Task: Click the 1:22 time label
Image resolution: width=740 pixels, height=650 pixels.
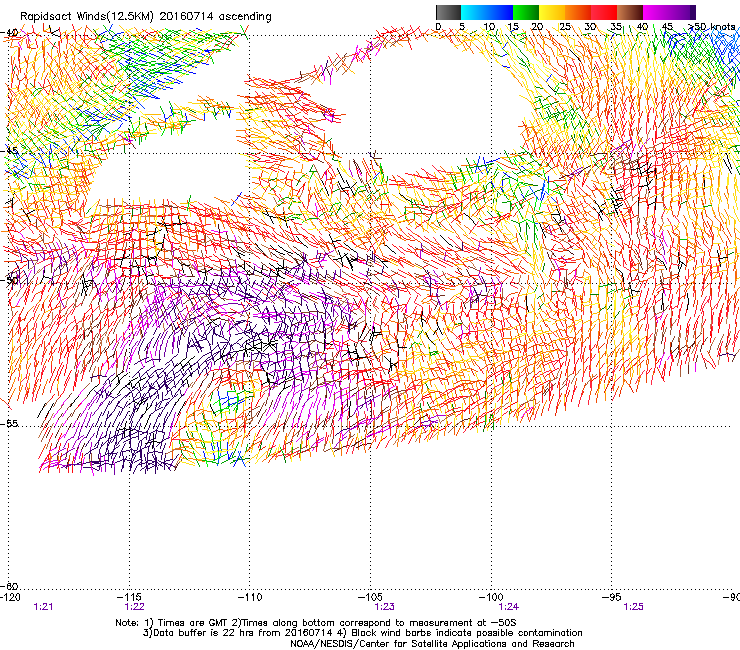Action: click(x=135, y=607)
